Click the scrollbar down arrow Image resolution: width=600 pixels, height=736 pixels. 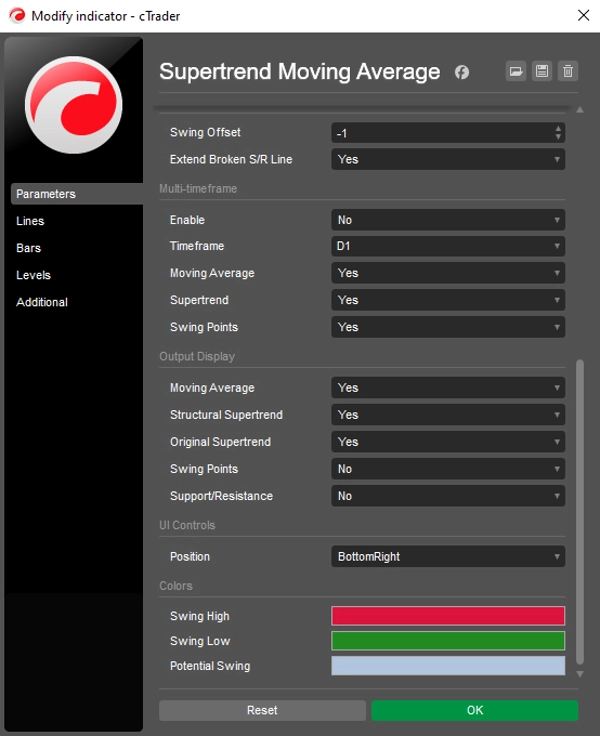580,674
